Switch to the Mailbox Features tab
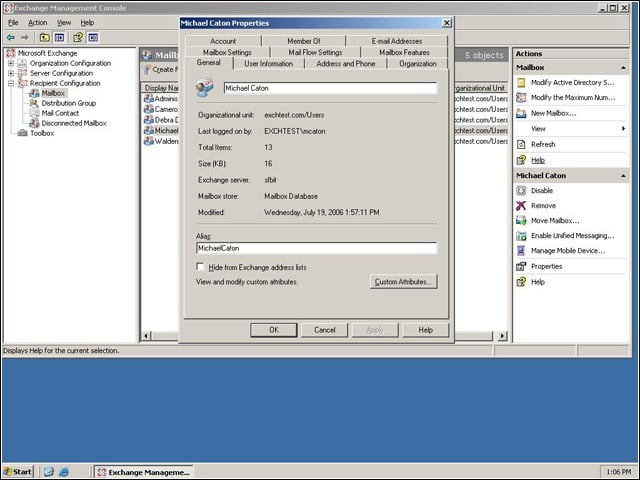Viewport: 640px width, 480px height. 404,52
